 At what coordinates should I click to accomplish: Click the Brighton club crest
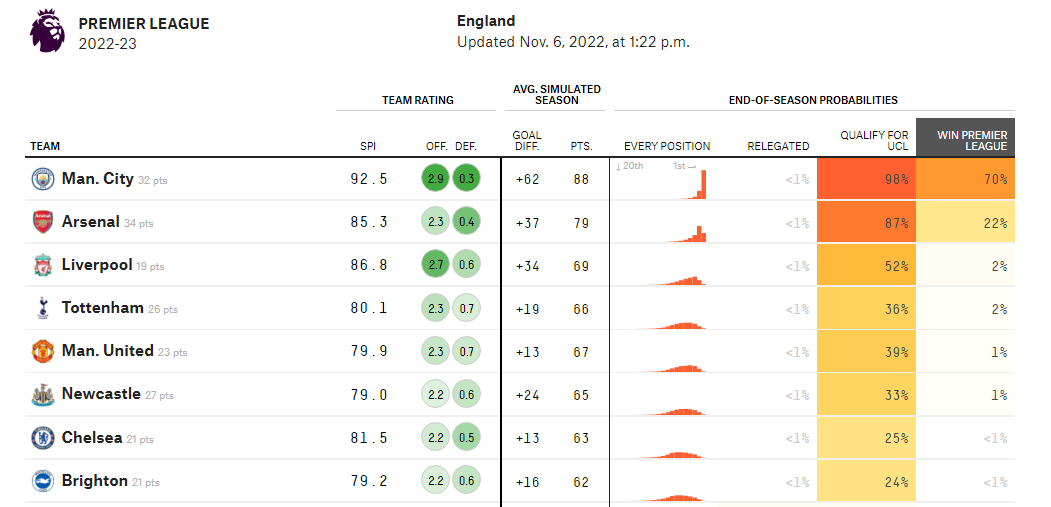point(43,481)
